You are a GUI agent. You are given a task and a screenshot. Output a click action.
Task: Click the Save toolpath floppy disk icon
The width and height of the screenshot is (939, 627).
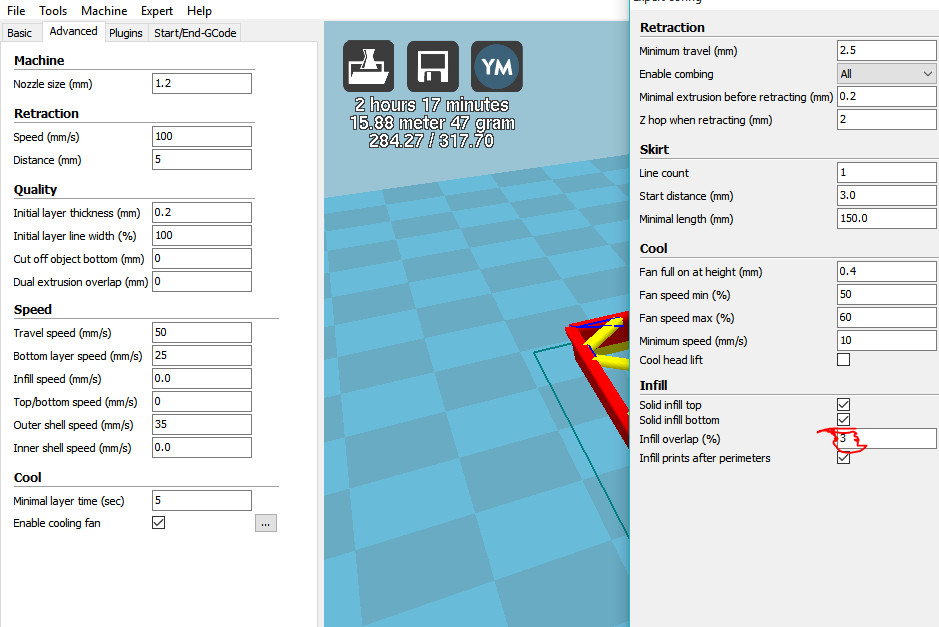(433, 66)
